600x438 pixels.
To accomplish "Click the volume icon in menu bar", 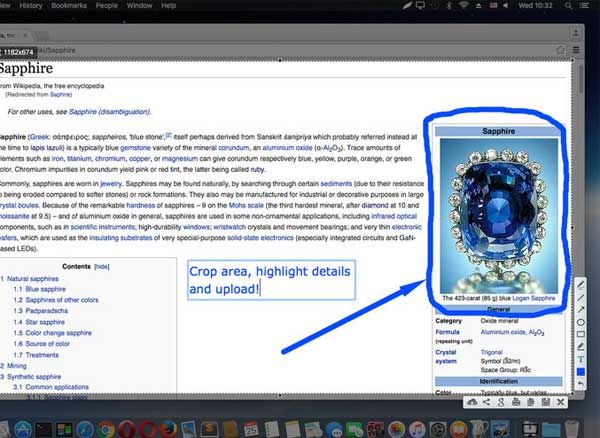I will click(506, 5).
